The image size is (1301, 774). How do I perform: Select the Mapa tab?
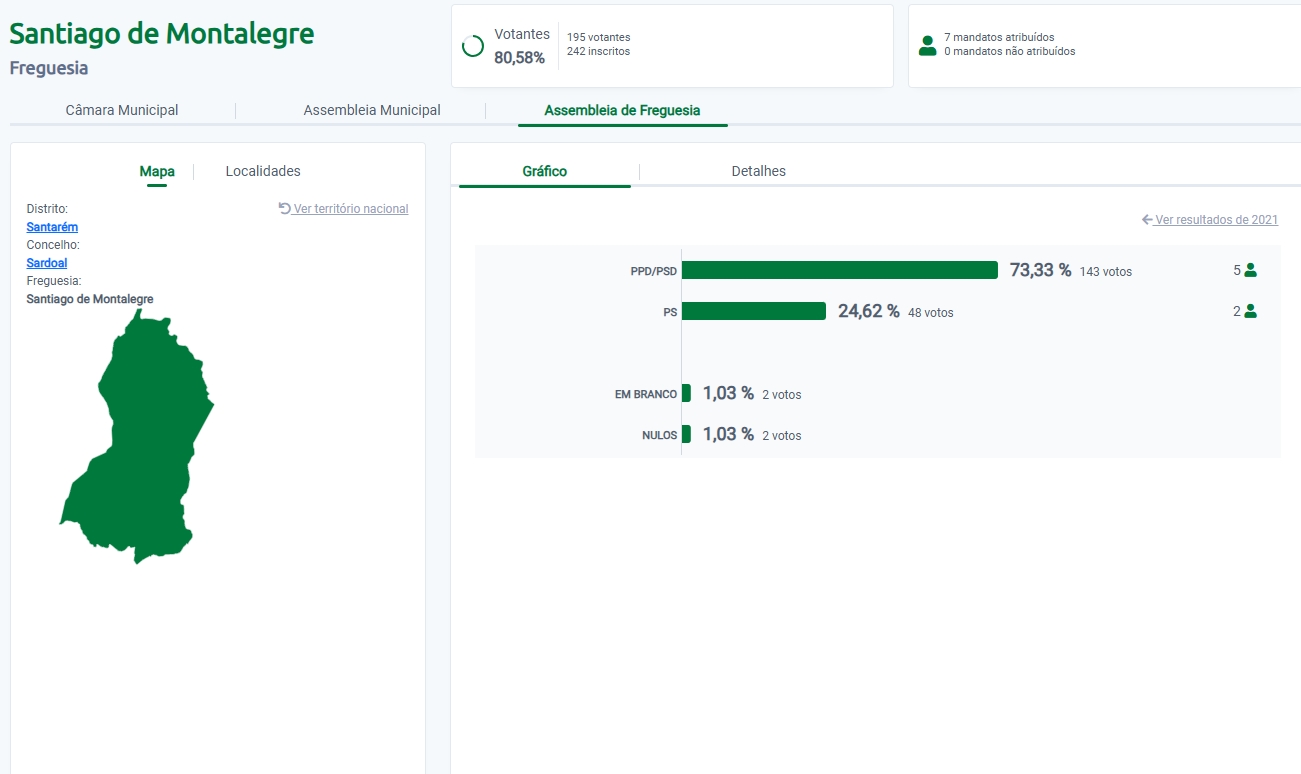pos(157,171)
